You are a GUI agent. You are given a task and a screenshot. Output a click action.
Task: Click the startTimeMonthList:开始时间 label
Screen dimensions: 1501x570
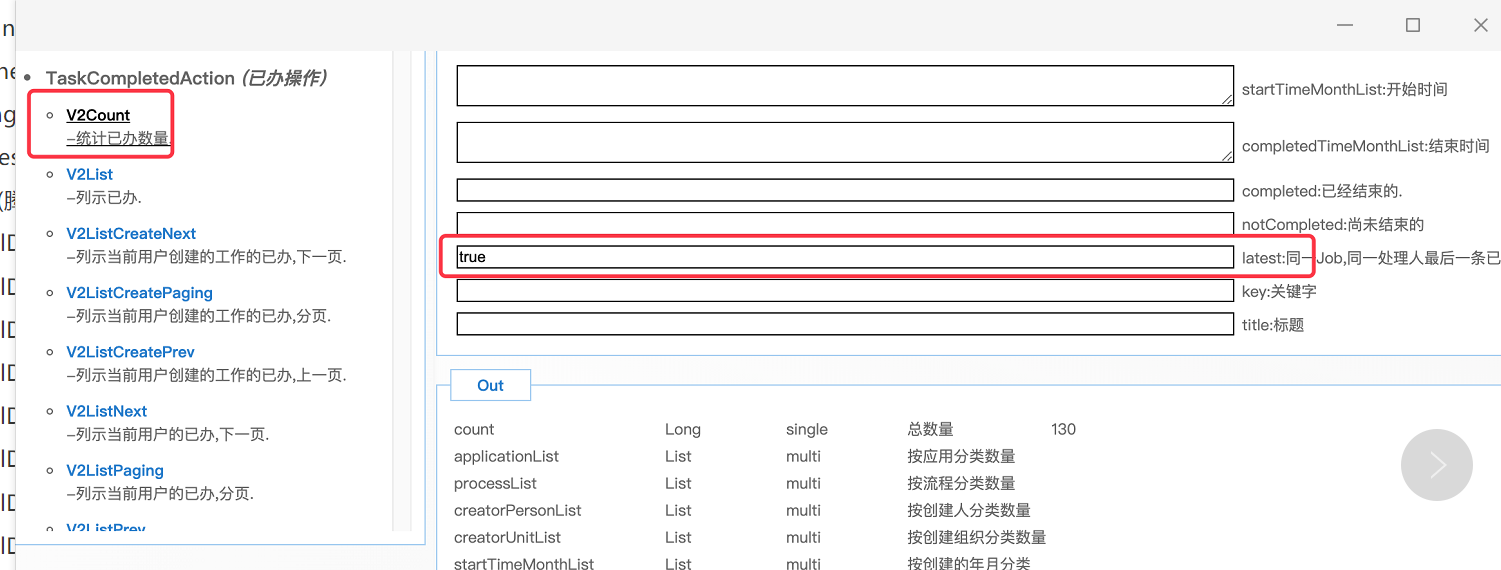click(1344, 89)
